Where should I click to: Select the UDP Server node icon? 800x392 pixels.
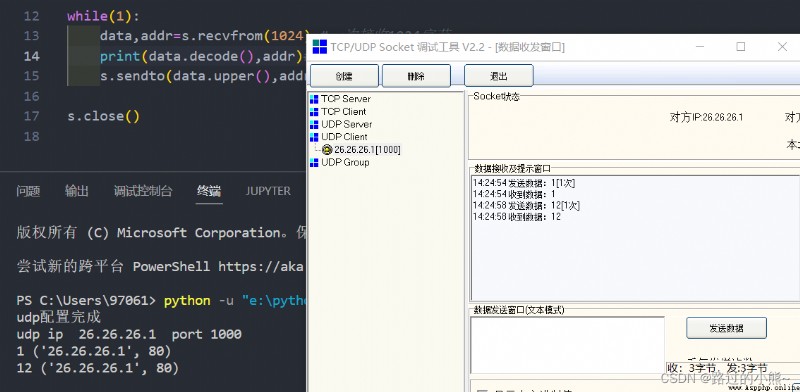pyautogui.click(x=314, y=125)
